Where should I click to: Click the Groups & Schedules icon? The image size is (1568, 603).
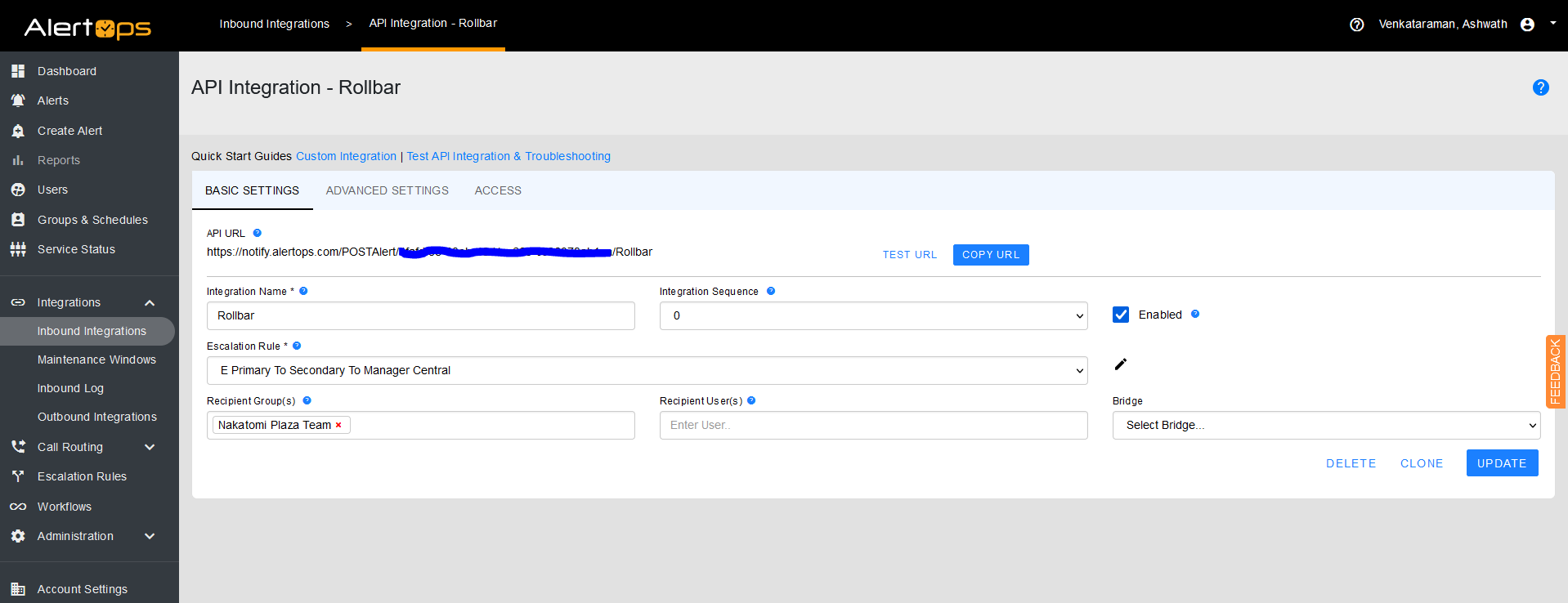pos(18,220)
